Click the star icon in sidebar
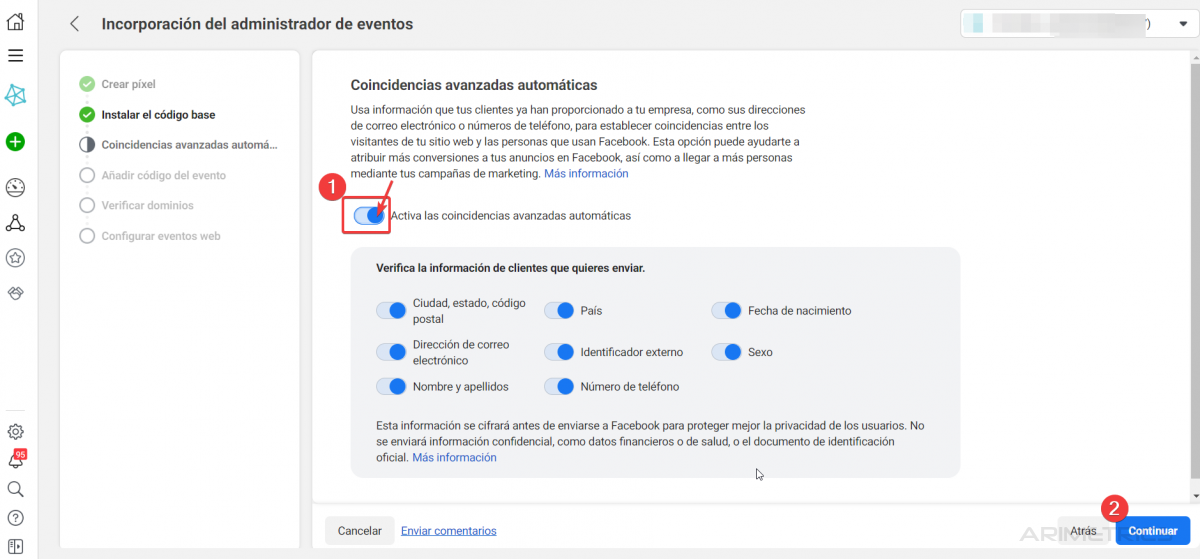Image resolution: width=1200 pixels, height=559 pixels. pyautogui.click(x=15, y=258)
